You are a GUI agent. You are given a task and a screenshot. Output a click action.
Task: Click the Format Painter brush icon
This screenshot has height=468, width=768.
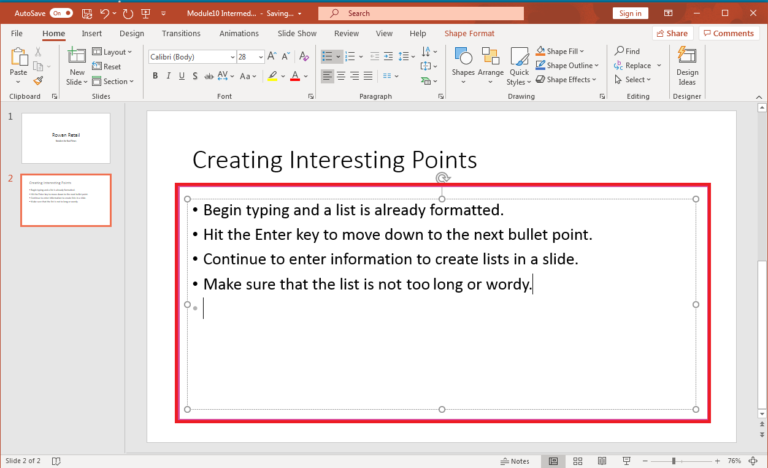coord(38,81)
